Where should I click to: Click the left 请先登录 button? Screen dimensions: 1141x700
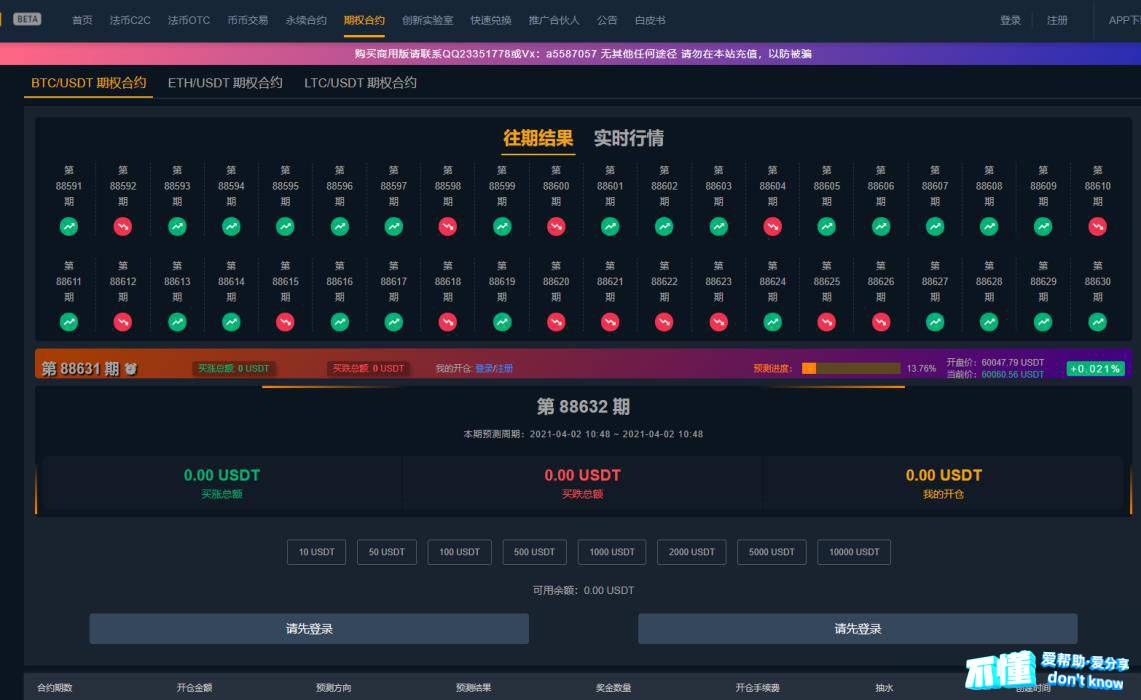pyautogui.click(x=309, y=629)
